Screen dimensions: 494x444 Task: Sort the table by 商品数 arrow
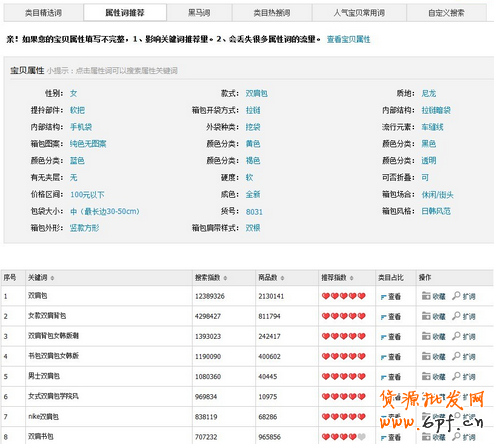282,278
